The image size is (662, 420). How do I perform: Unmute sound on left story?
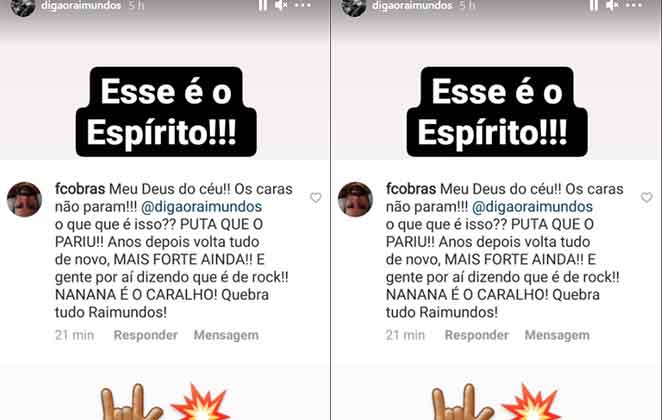click(281, 5)
